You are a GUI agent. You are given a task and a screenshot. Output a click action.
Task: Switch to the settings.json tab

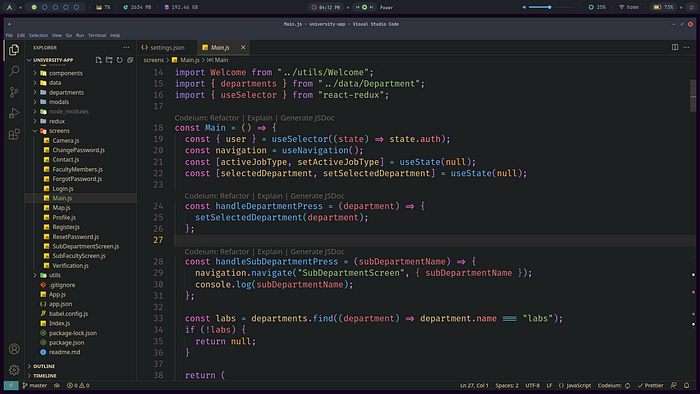tap(163, 47)
